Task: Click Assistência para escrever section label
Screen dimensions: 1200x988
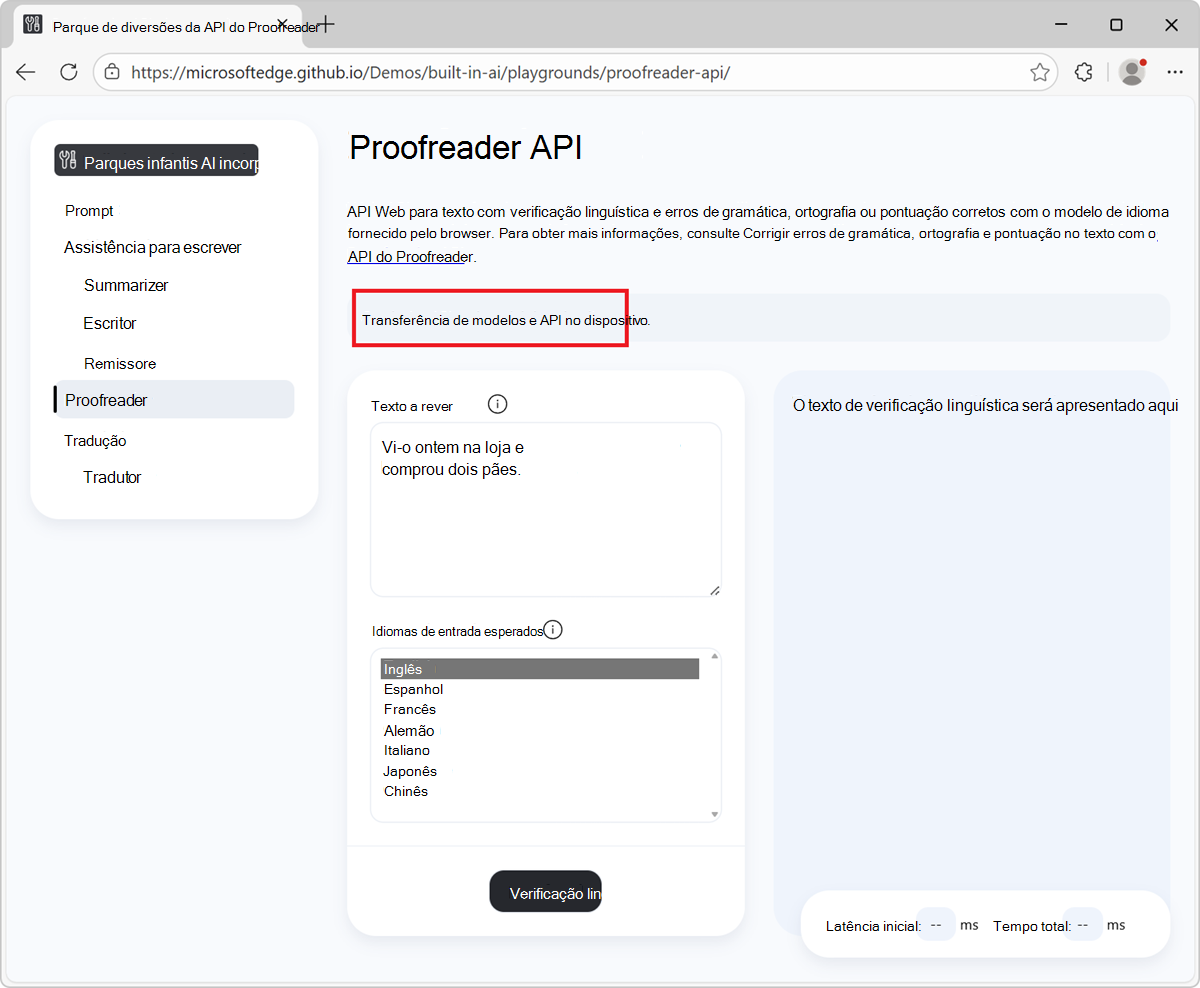Action: click(x=152, y=247)
